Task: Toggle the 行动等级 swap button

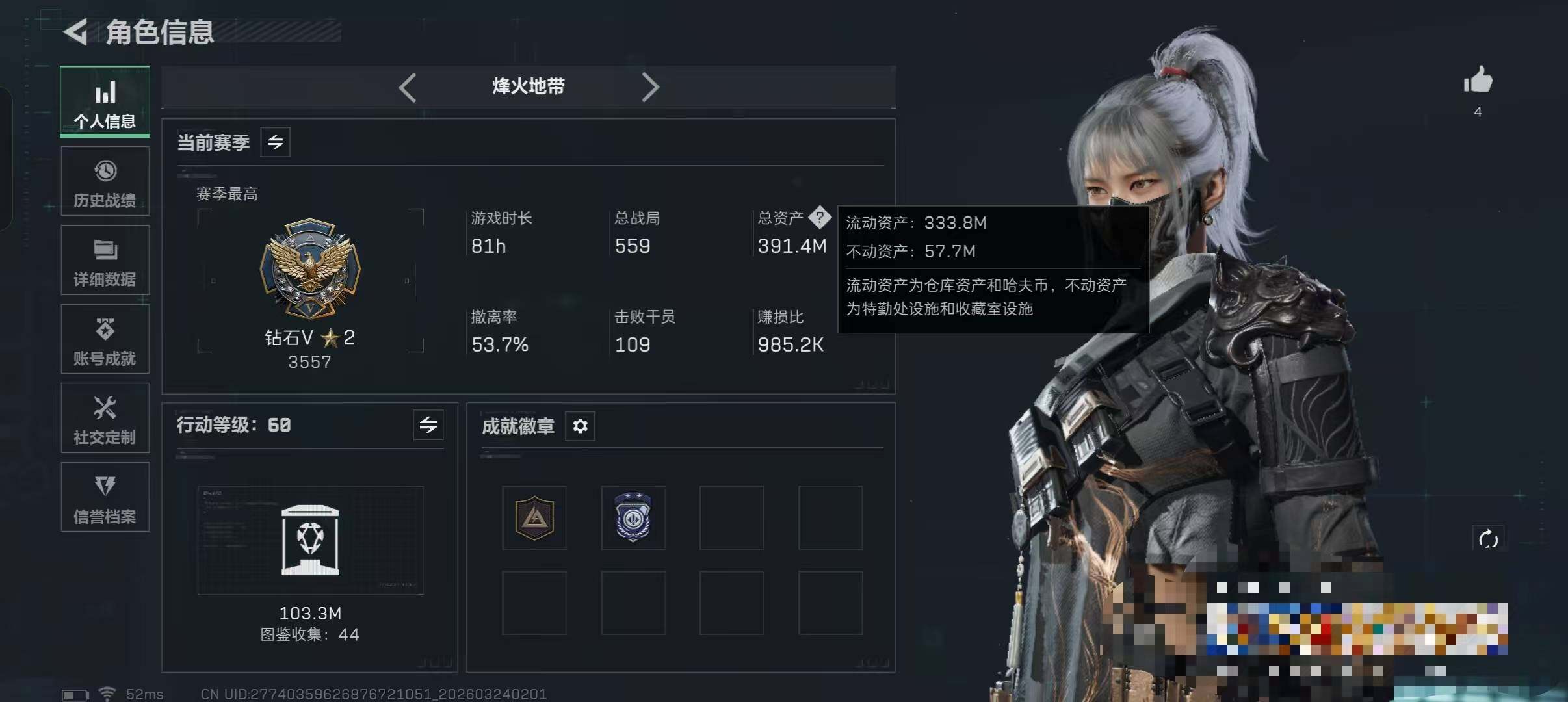Action: 428,425
